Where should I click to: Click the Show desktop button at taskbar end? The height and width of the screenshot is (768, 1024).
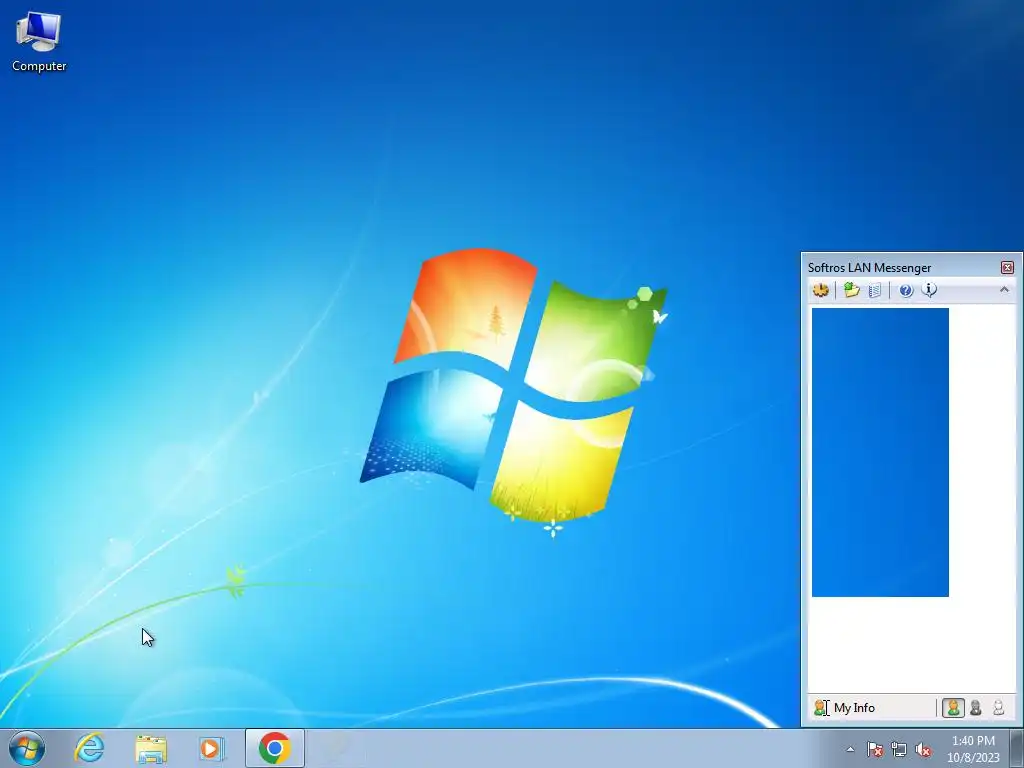click(1016, 748)
